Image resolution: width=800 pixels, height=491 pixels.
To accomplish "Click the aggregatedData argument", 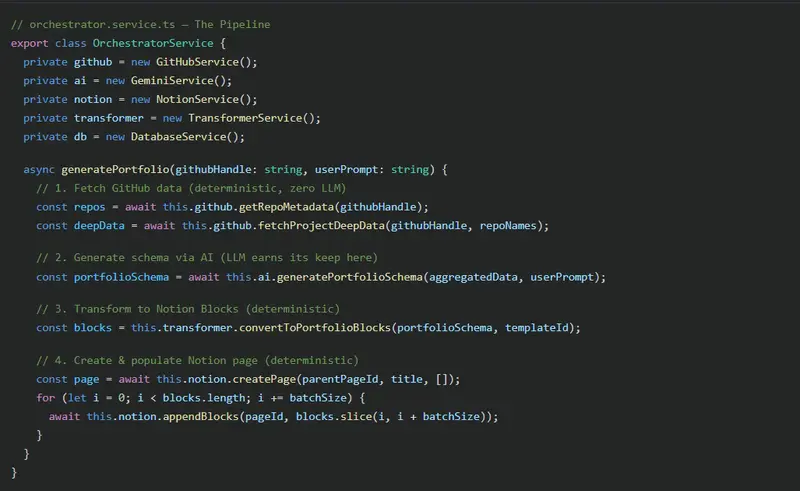I will tap(473, 277).
